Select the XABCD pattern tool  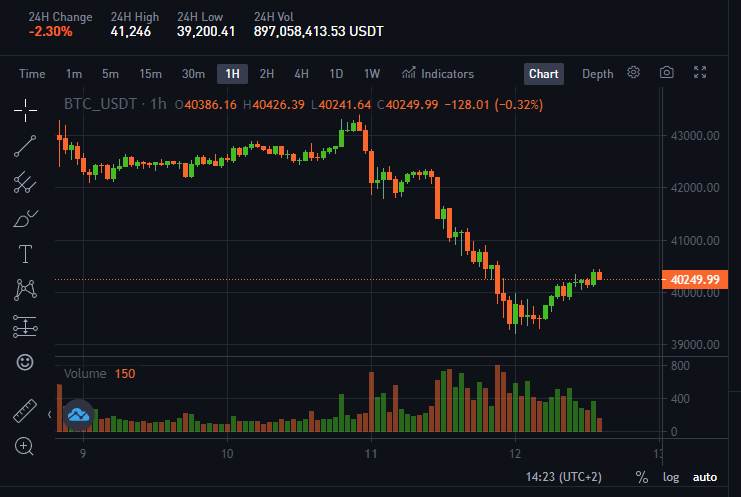tap(25, 290)
